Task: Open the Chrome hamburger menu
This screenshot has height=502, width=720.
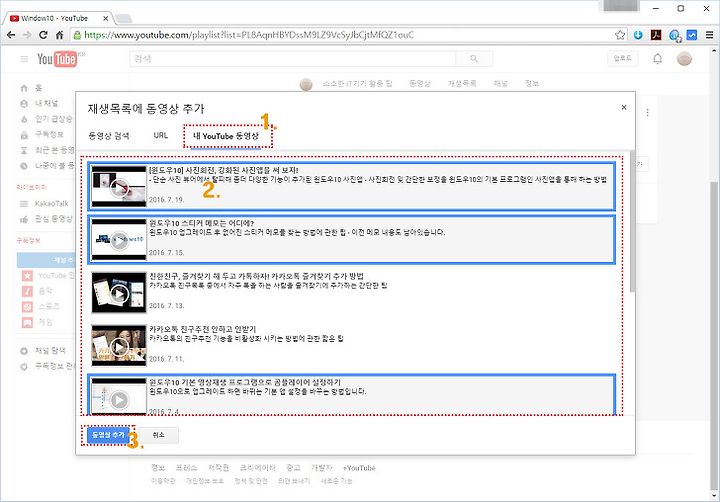Action: 709,35
